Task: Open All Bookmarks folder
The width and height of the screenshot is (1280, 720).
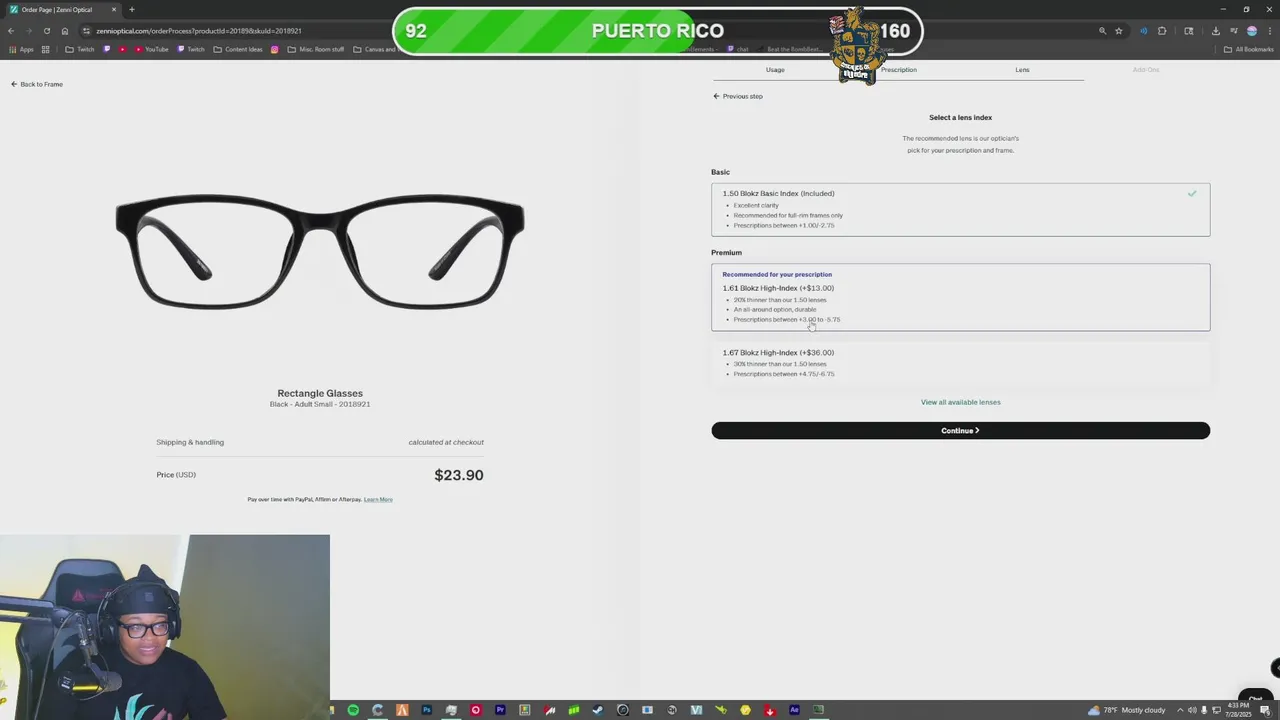Action: [1249, 49]
